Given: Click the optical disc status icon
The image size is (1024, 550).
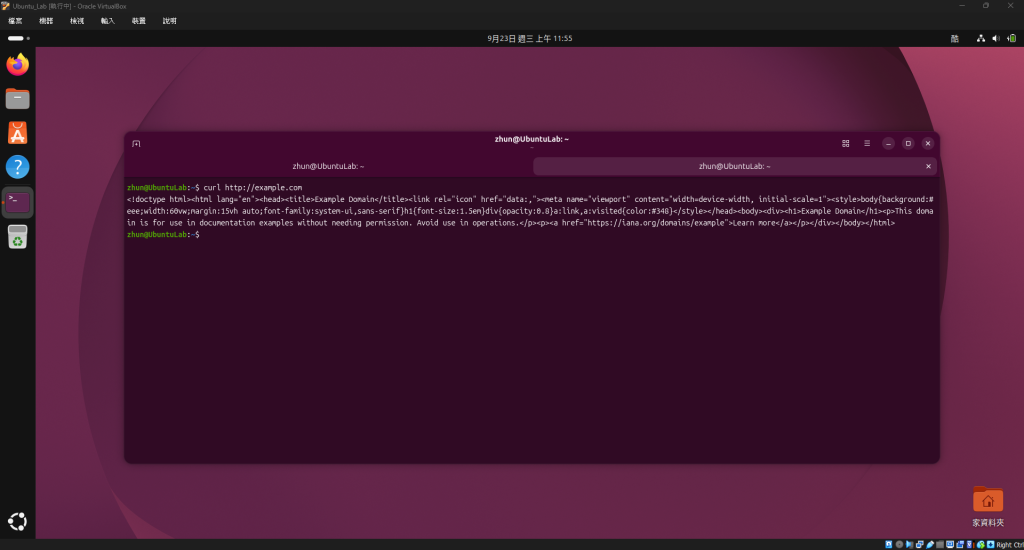Looking at the screenshot, I should pos(899,544).
